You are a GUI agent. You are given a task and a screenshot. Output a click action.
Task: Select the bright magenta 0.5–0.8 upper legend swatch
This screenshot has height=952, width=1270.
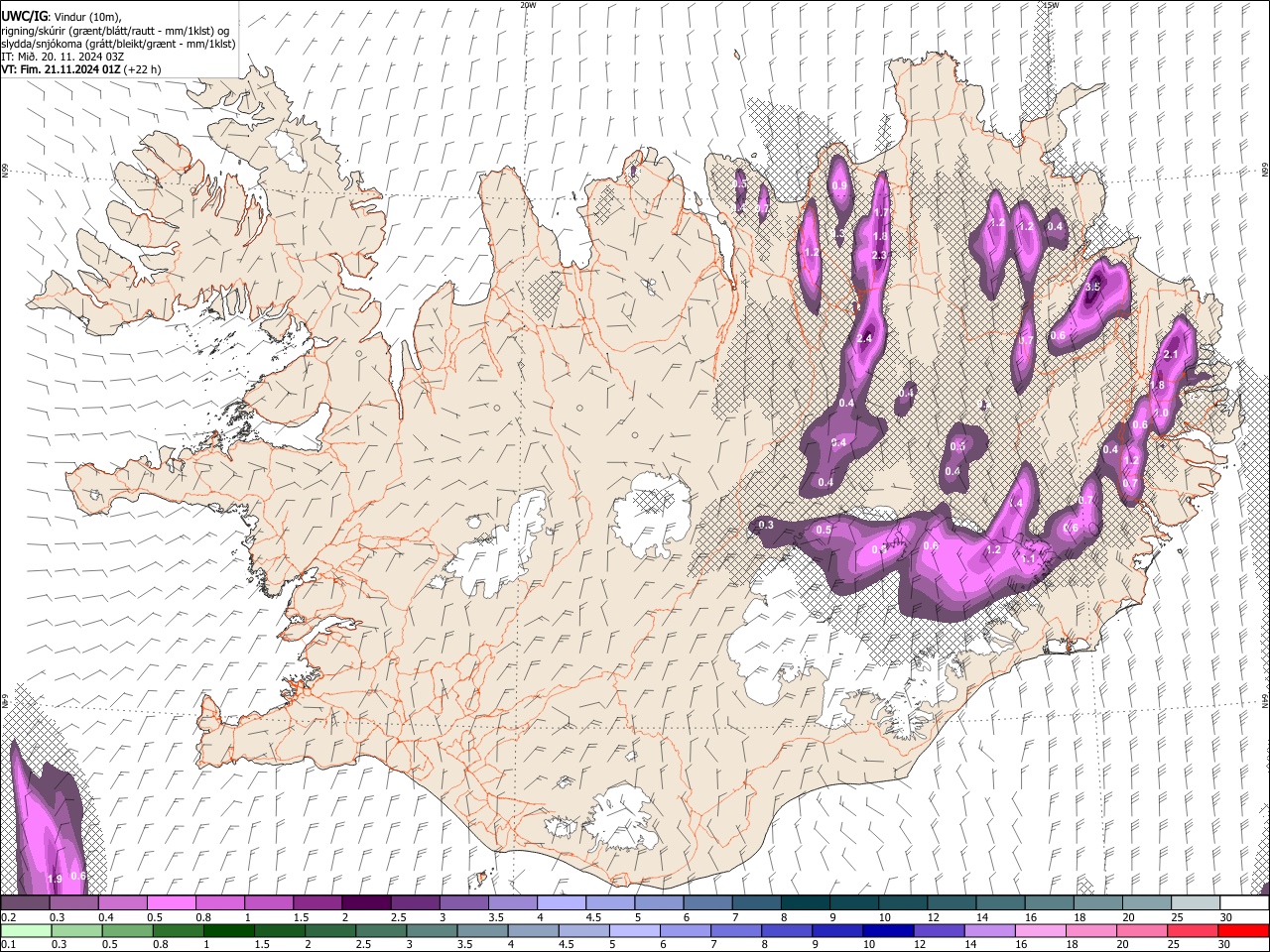(172, 903)
